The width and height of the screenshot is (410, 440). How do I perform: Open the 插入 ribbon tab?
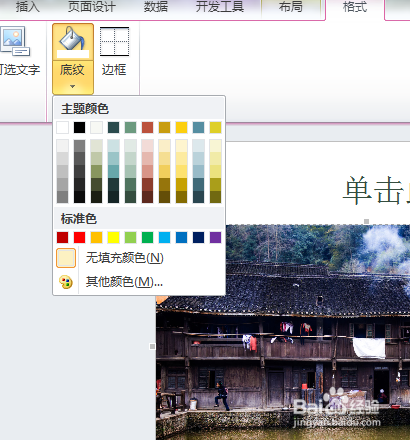pyautogui.click(x=28, y=7)
